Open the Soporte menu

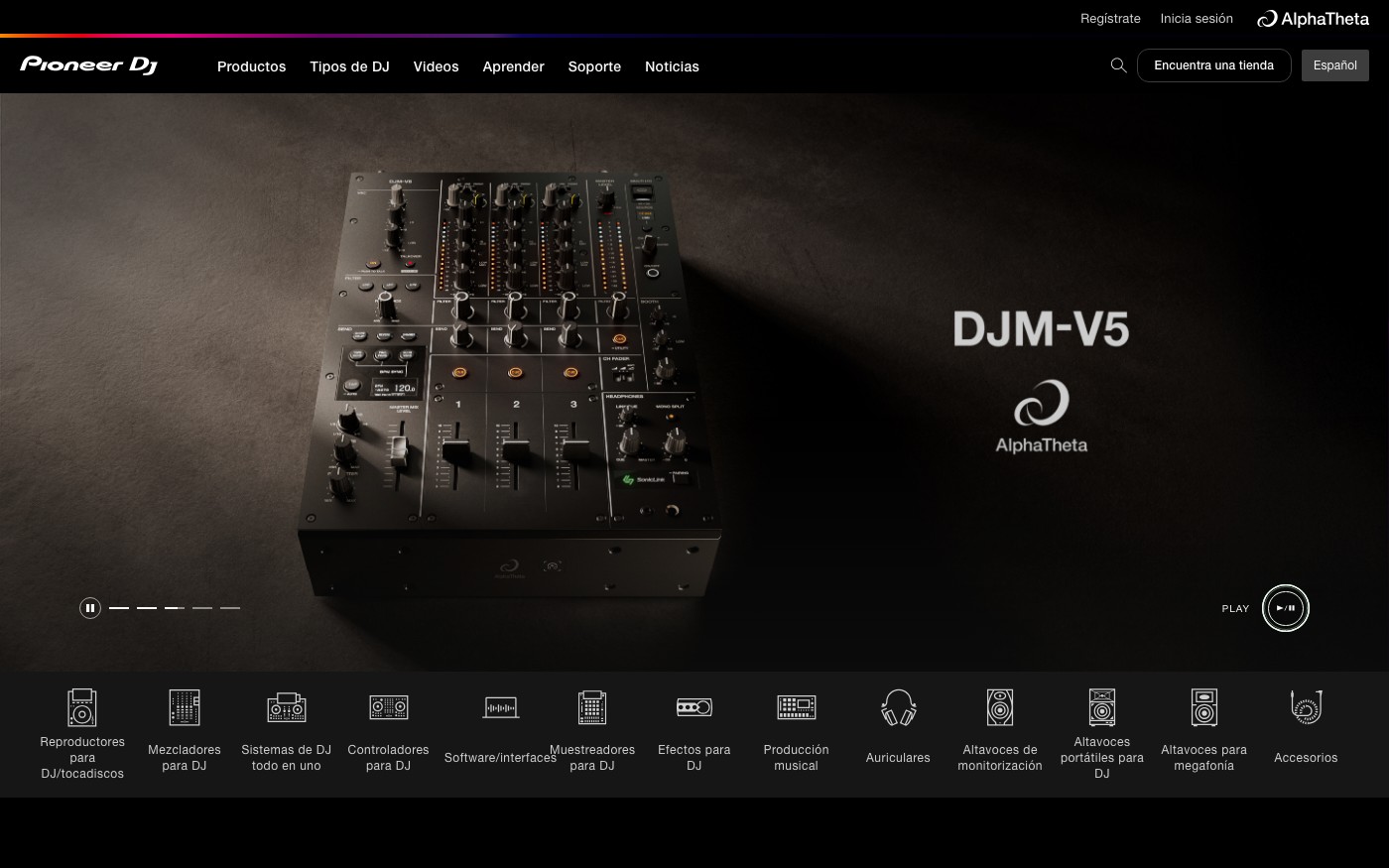tap(594, 66)
